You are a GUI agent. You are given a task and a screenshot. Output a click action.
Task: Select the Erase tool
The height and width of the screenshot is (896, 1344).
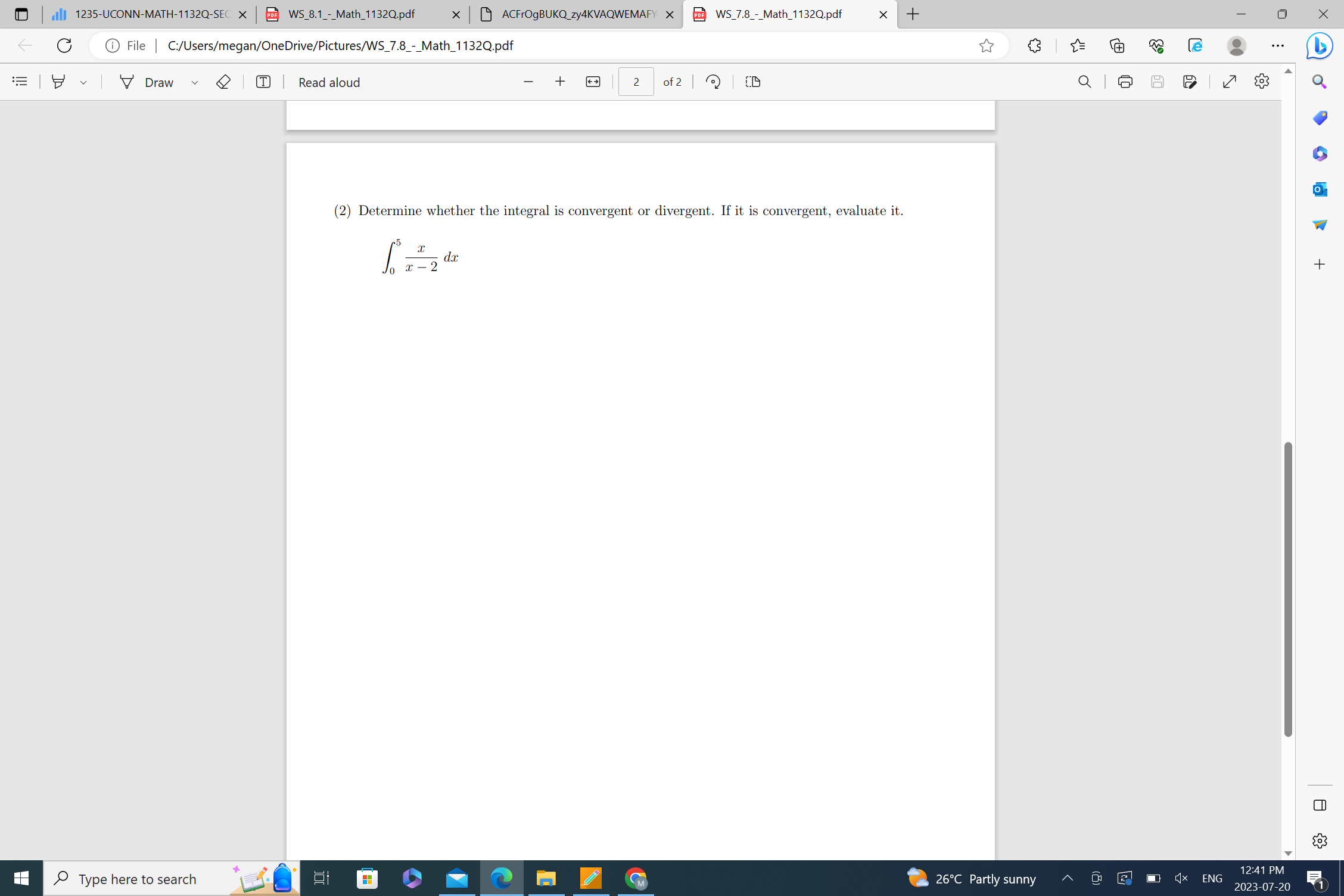pyautogui.click(x=223, y=82)
